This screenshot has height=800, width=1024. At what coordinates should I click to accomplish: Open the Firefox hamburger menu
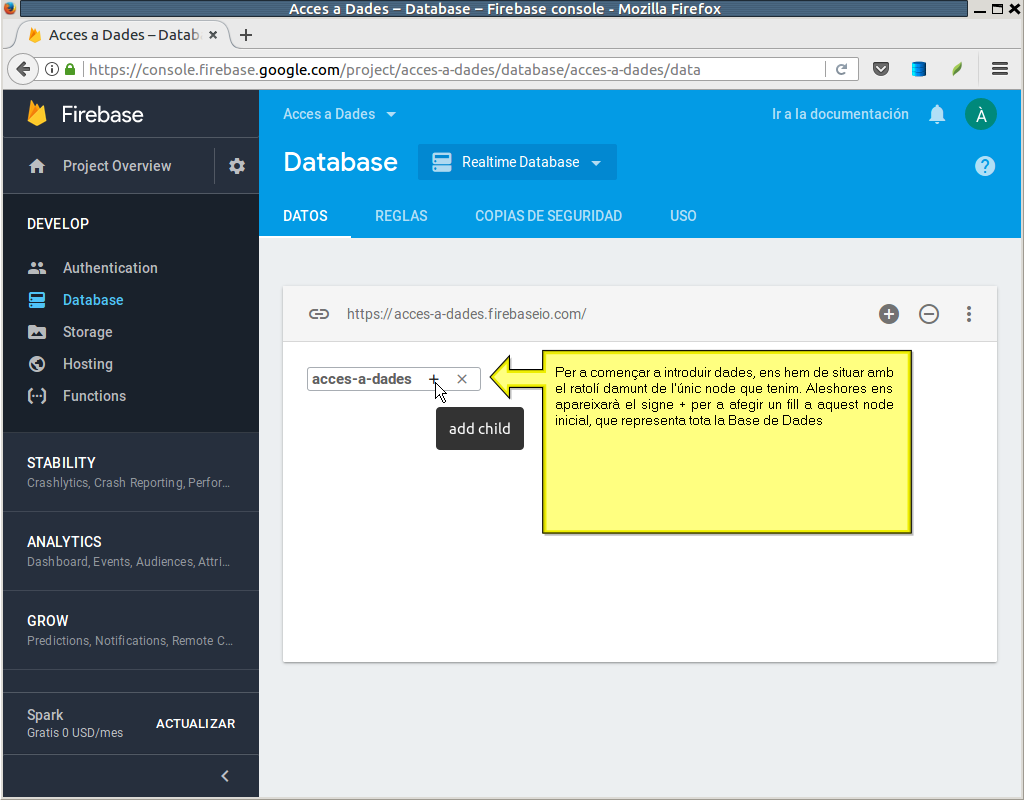pos(1000,69)
